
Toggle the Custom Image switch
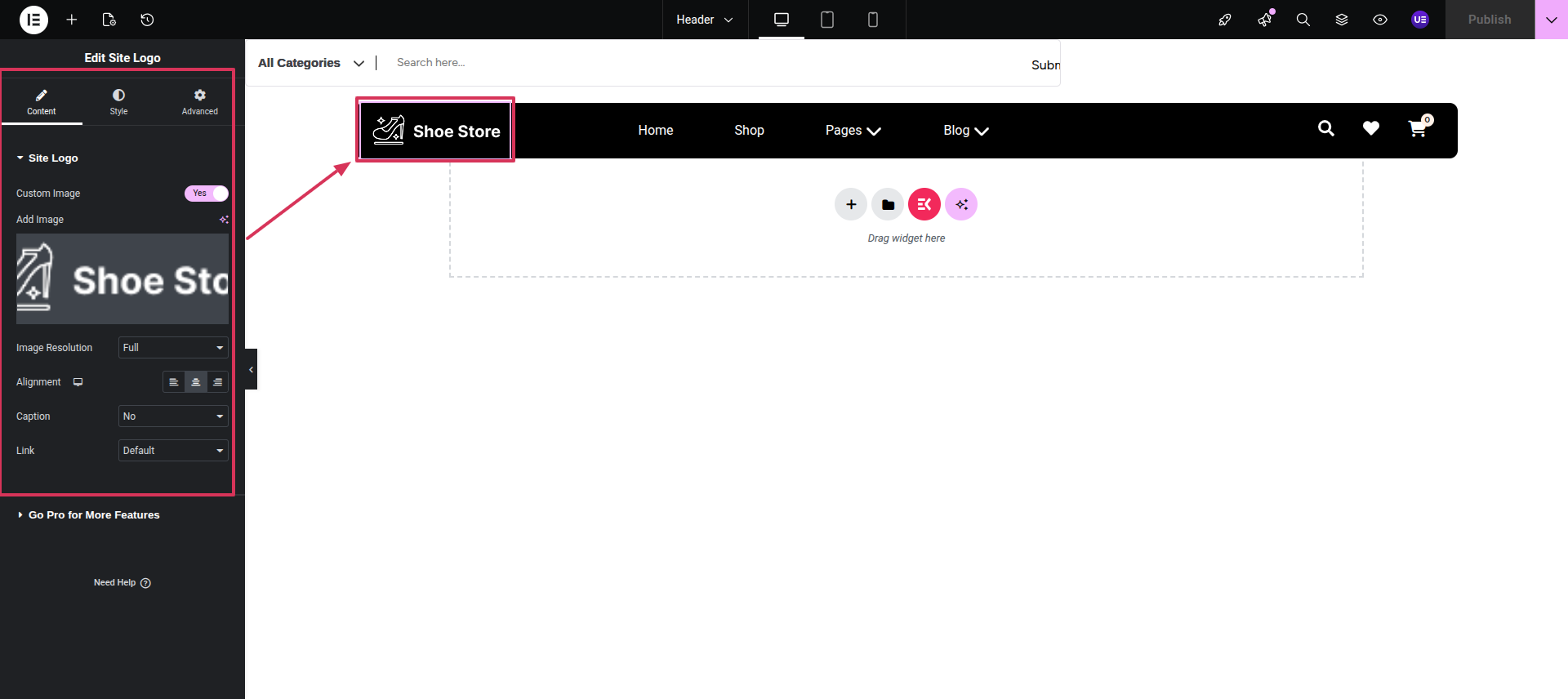pos(206,194)
